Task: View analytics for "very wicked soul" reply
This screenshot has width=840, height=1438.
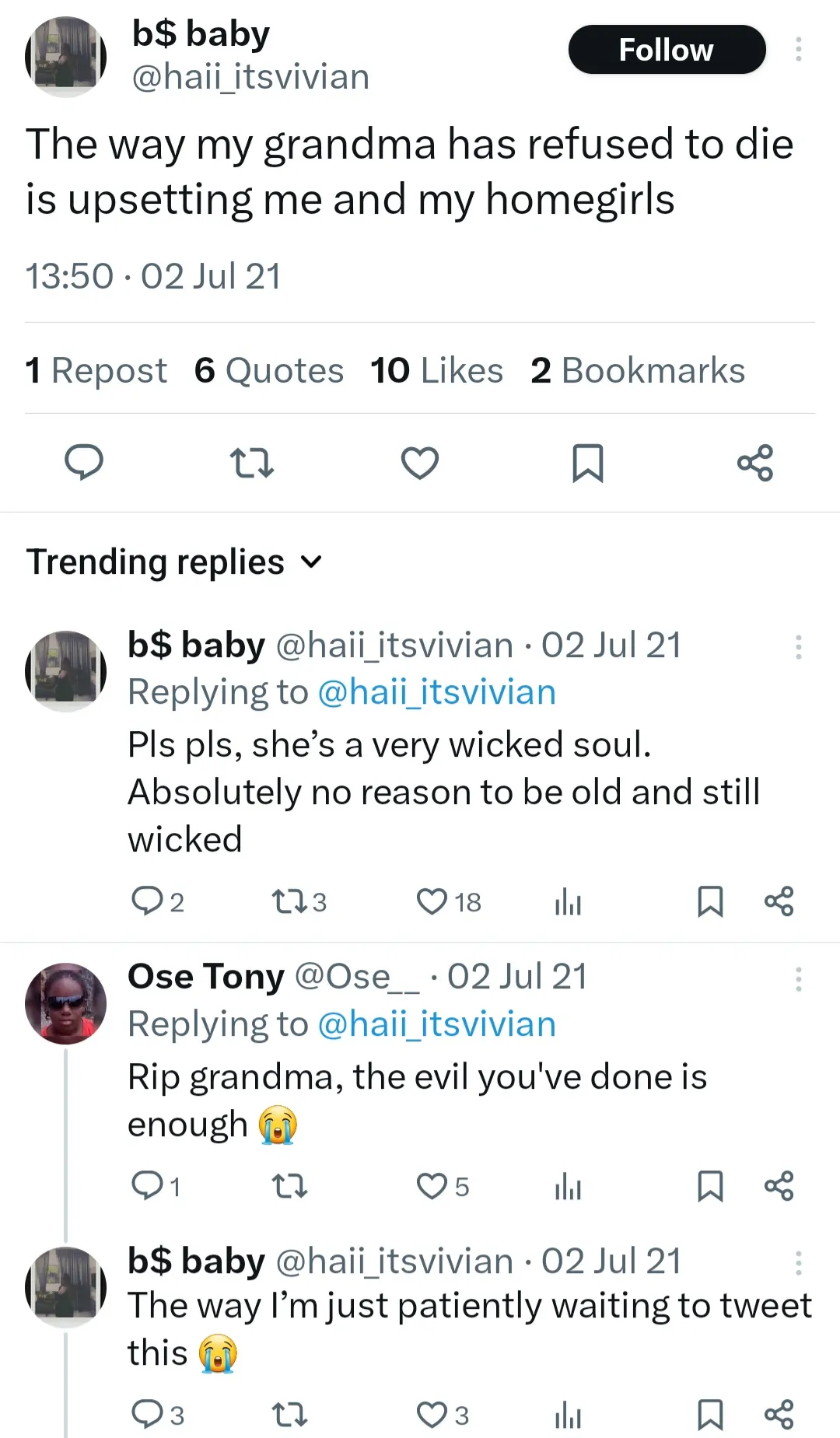Action: tap(568, 902)
